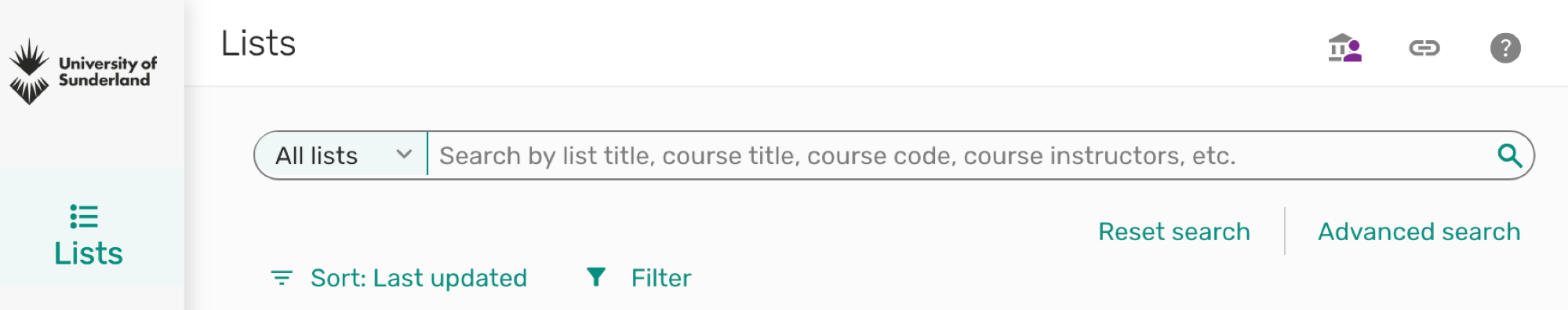Image resolution: width=1568 pixels, height=310 pixels.
Task: Click the Lists page heading
Action: [x=258, y=43]
